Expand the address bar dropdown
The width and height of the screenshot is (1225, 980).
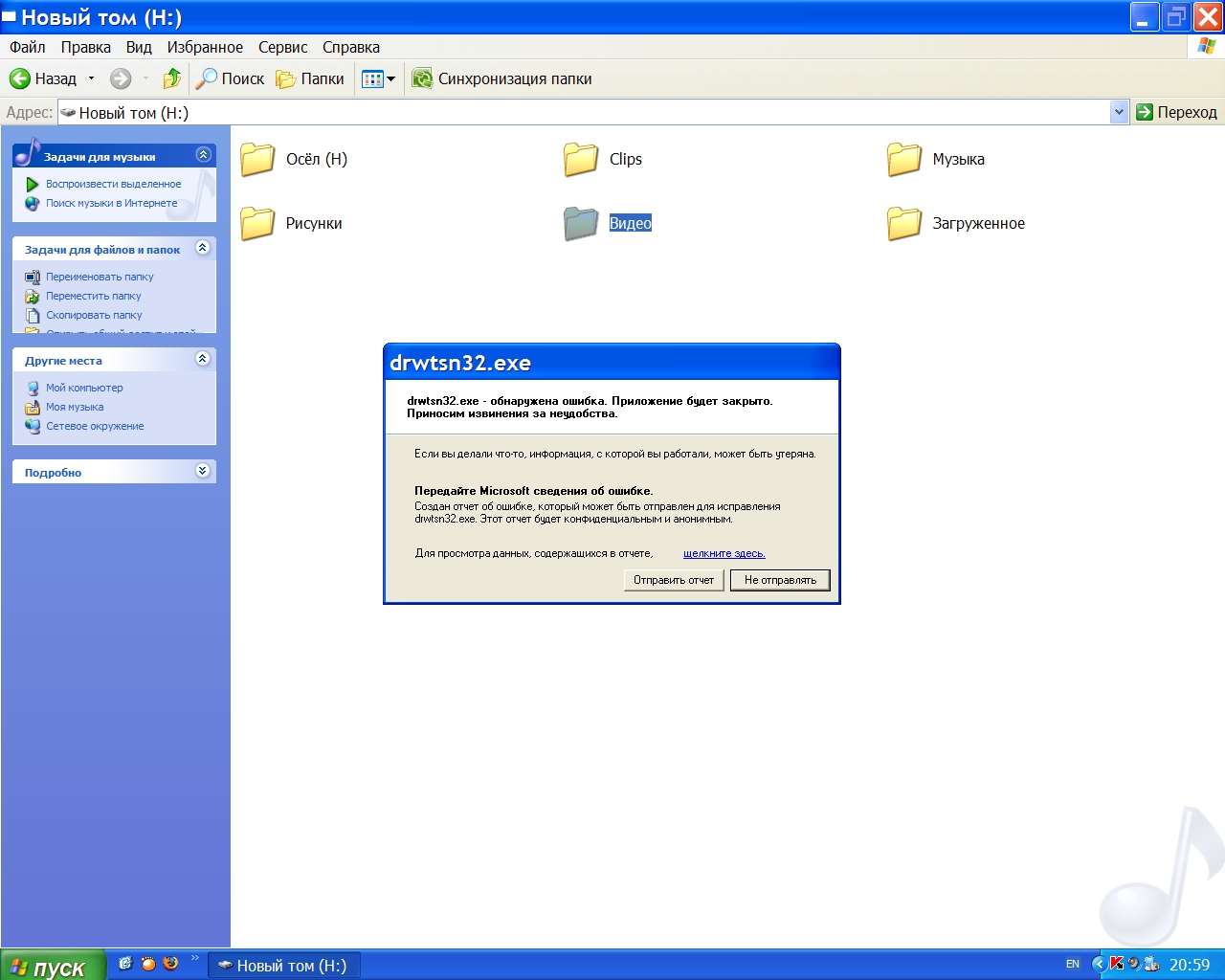1119,112
